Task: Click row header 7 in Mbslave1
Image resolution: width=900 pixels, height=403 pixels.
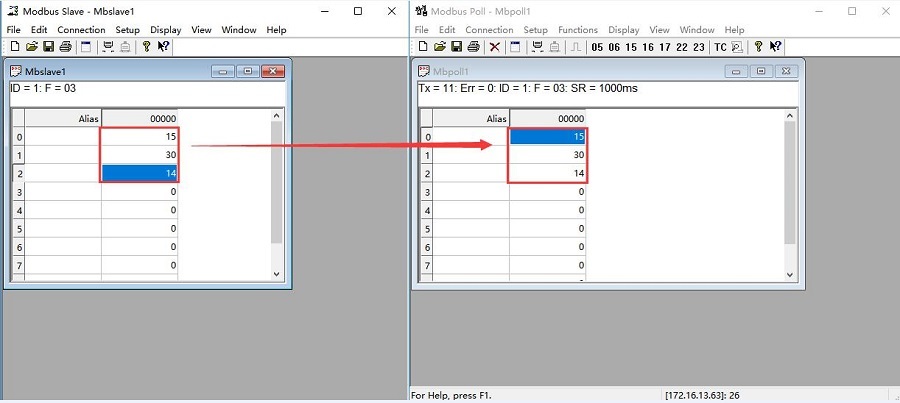Action: click(19, 265)
